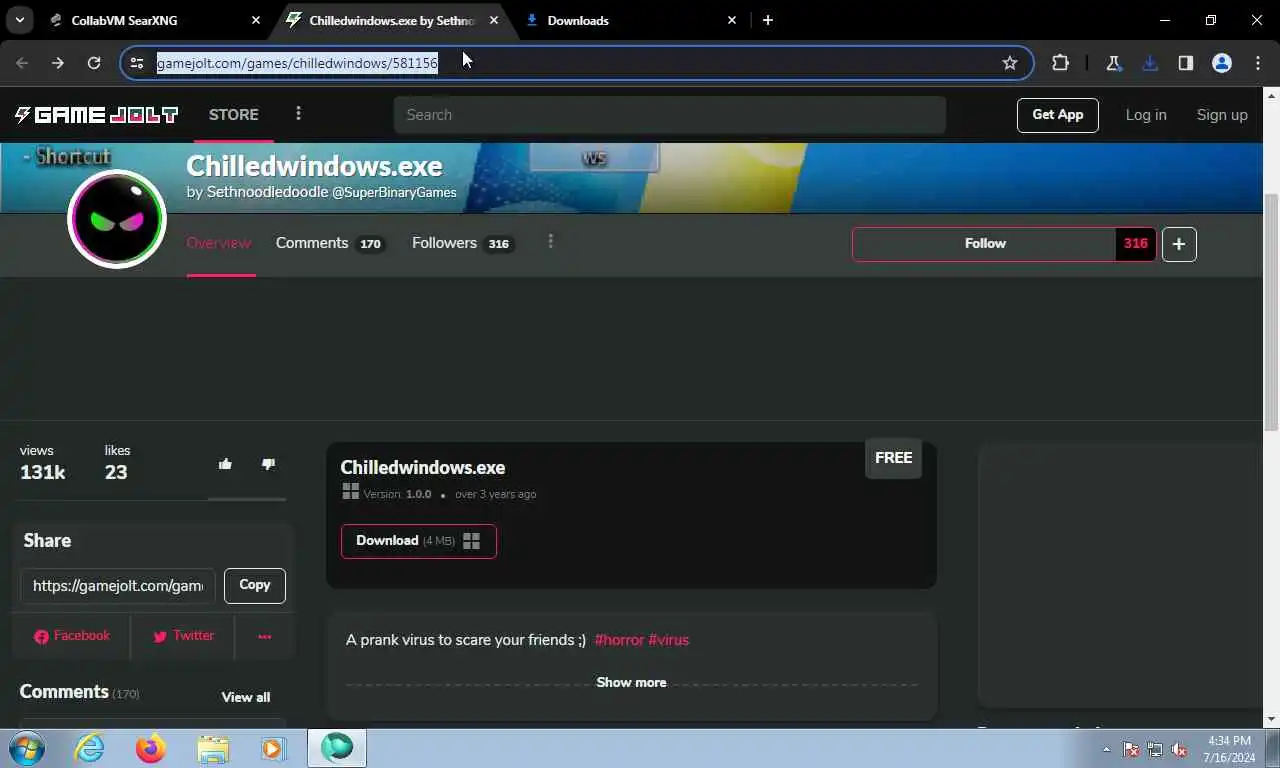Click the #horror hashtag

pos(619,640)
